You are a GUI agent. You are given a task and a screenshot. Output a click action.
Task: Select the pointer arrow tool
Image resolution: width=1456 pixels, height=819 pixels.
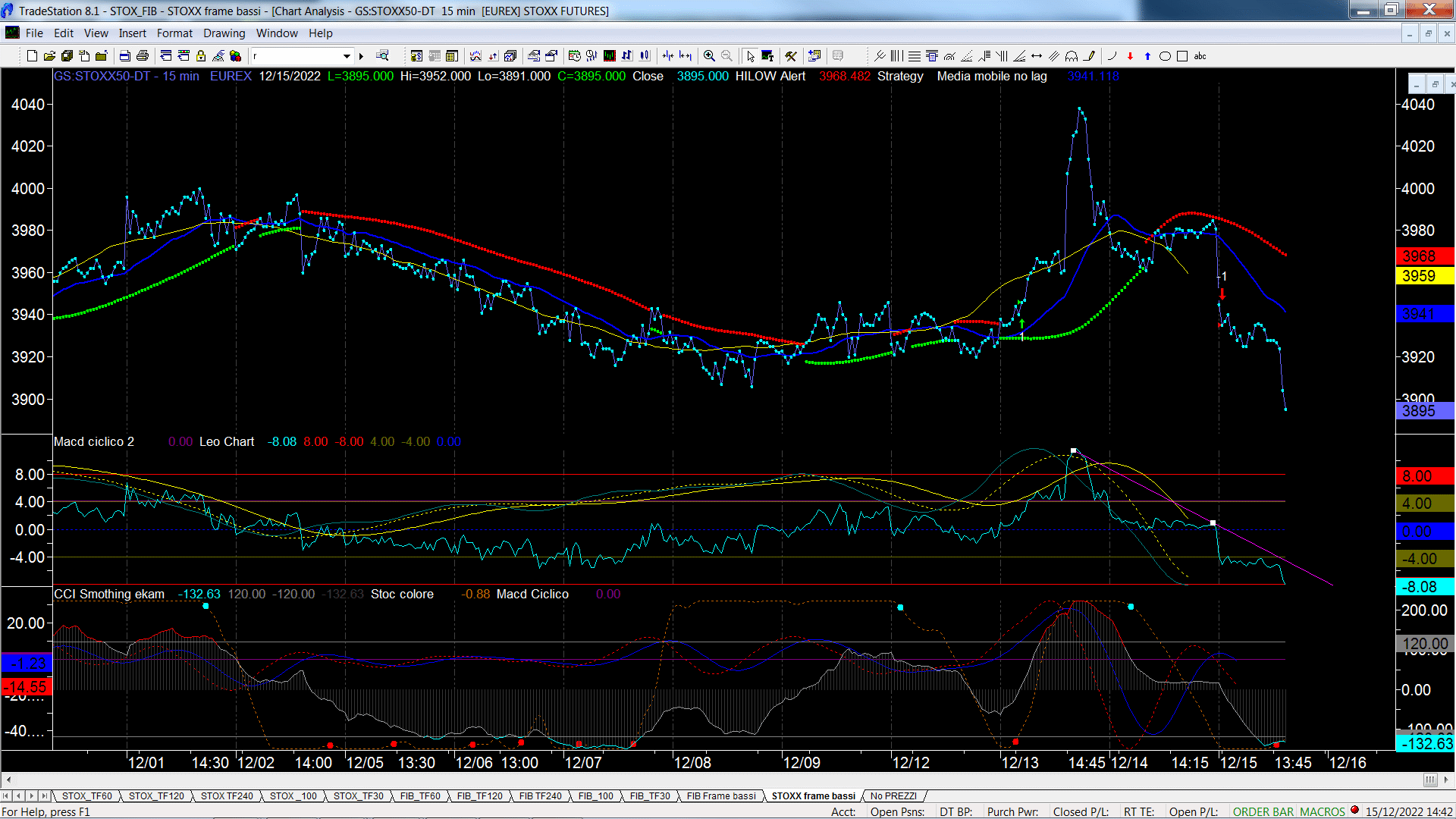[x=750, y=56]
